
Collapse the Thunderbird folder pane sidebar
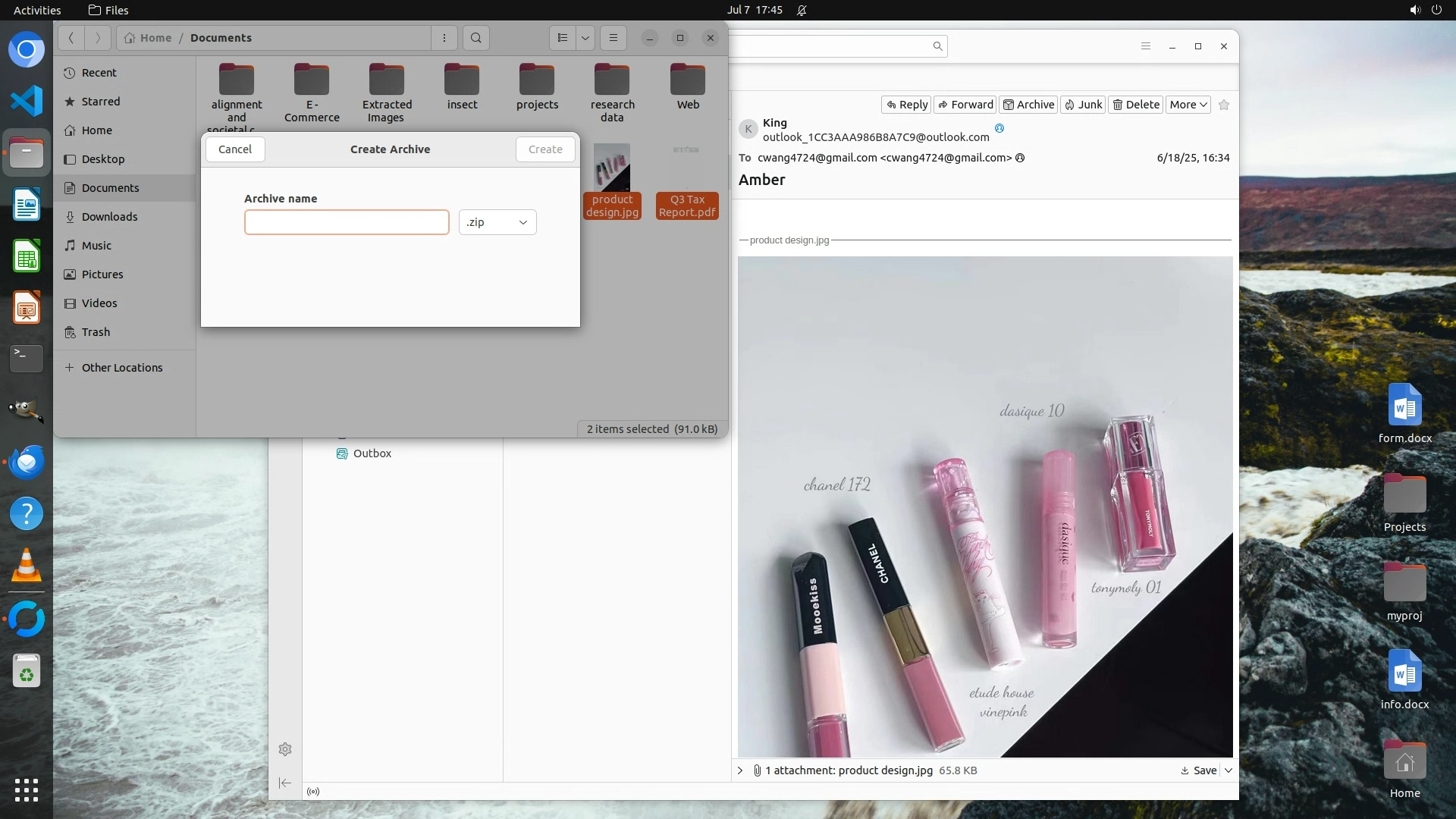[285, 783]
